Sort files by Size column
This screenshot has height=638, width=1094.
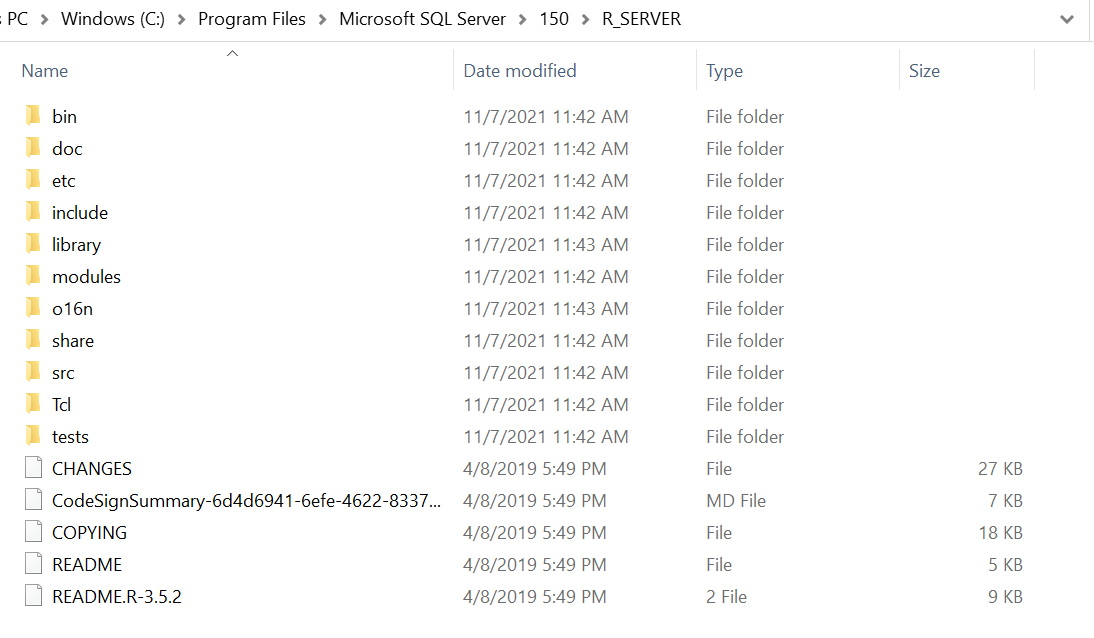coord(924,71)
